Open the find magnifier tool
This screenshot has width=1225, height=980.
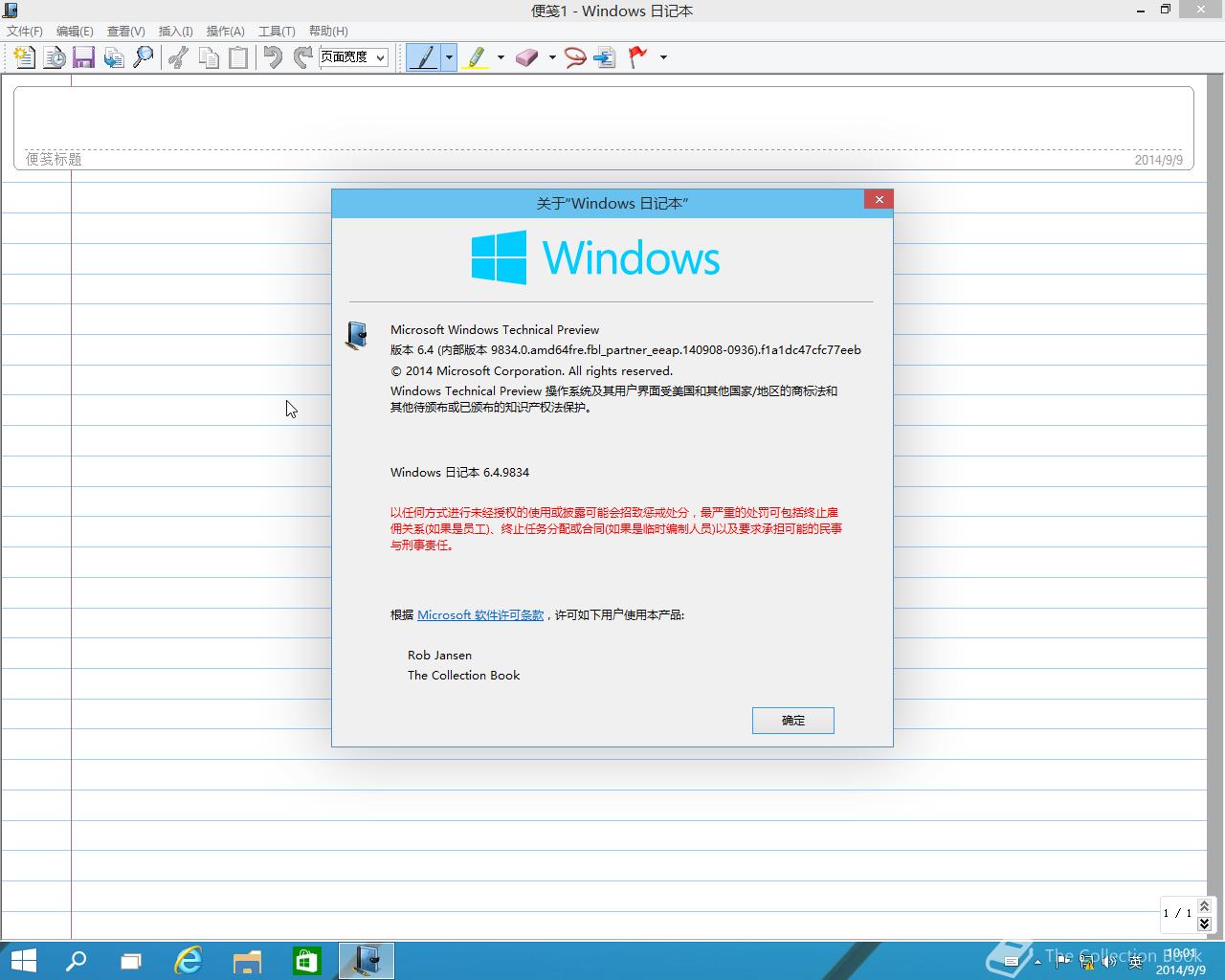click(144, 57)
